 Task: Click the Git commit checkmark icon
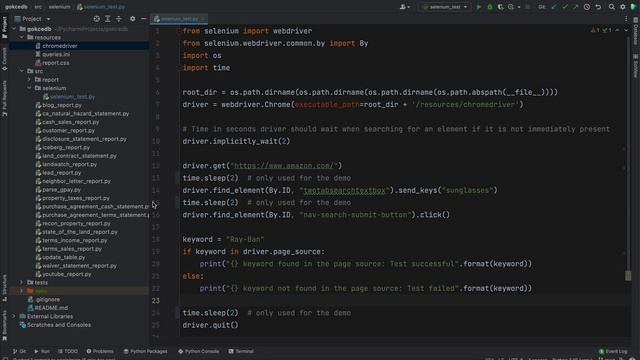tap(565, 7)
